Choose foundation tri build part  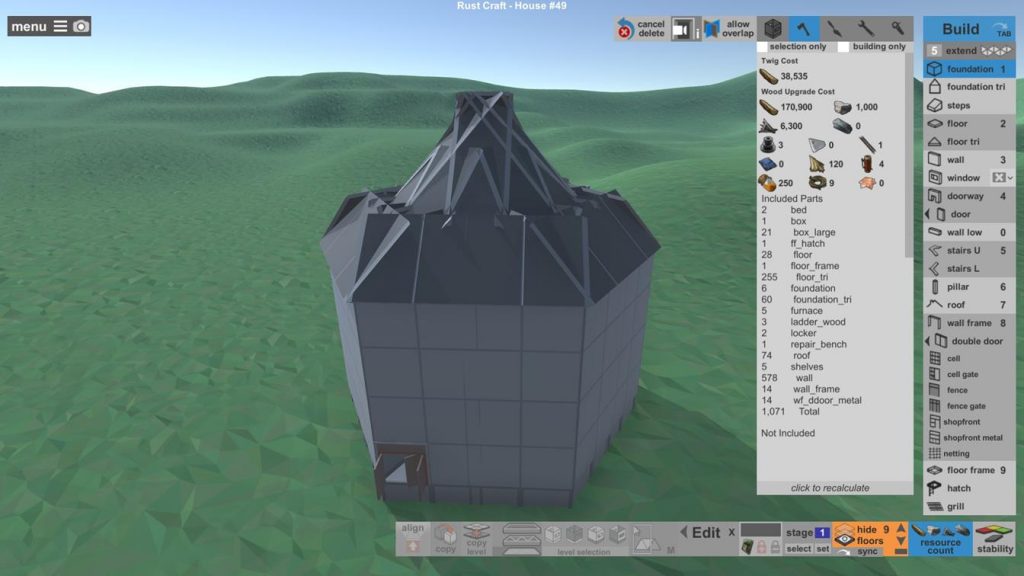(x=969, y=86)
